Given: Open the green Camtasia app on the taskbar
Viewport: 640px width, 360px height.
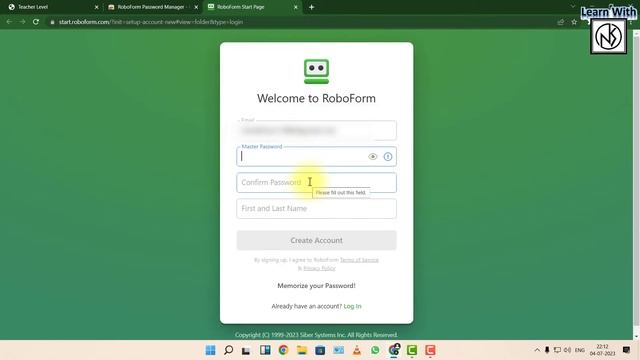Looking at the screenshot, I should click(412, 350).
